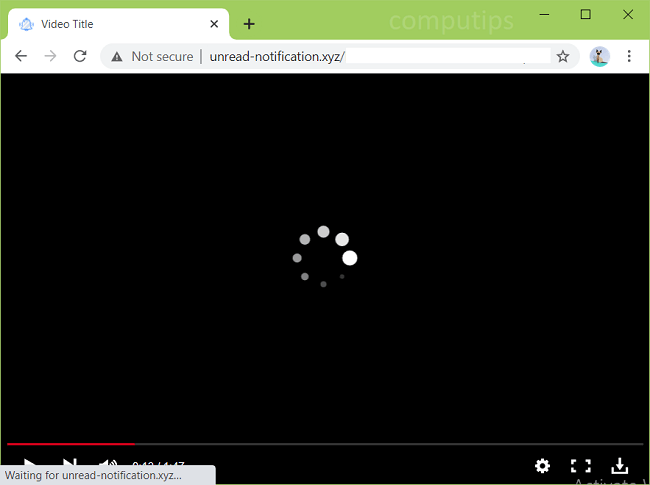Click the forward navigation arrow
This screenshot has height=485, width=650.
pos(50,57)
